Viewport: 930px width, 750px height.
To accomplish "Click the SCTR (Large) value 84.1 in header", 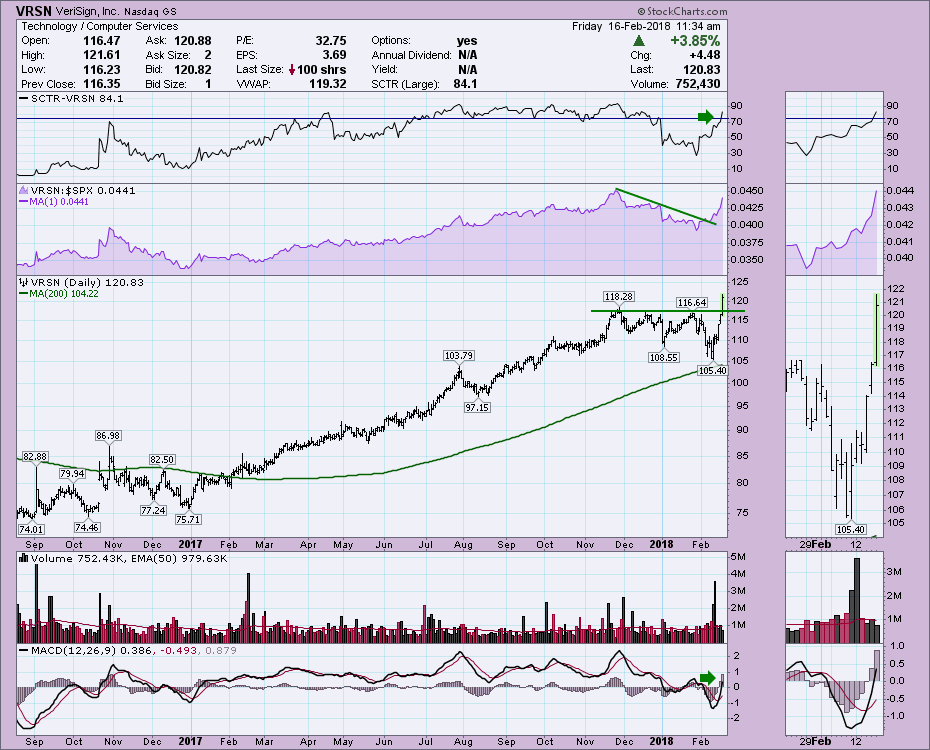I will tap(465, 84).
